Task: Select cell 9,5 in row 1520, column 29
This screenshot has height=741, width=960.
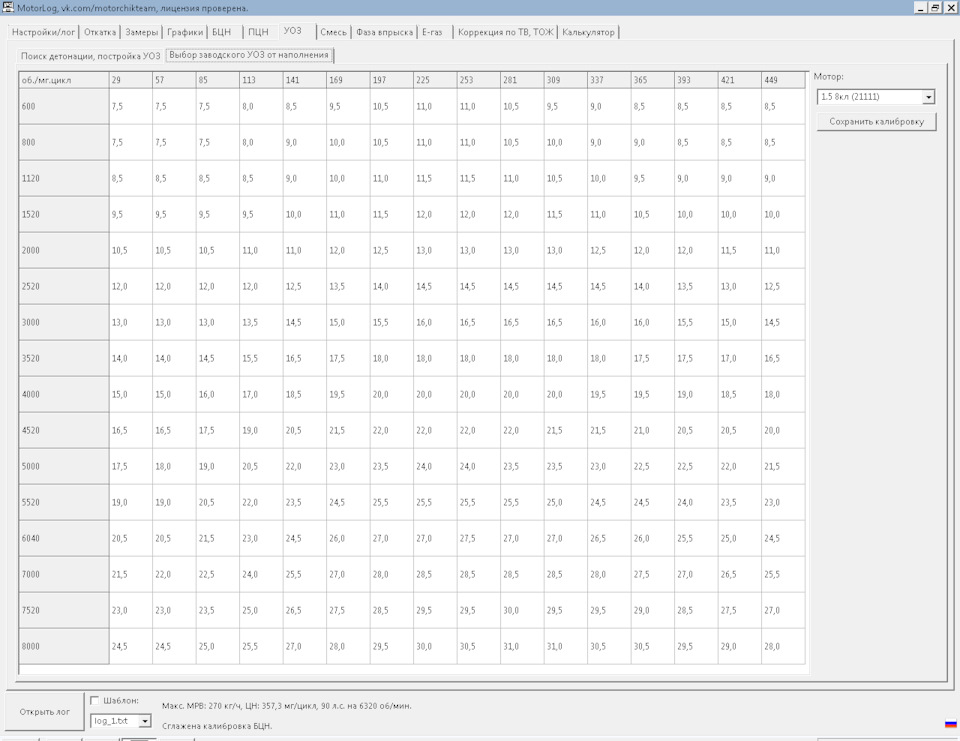Action: (131, 214)
